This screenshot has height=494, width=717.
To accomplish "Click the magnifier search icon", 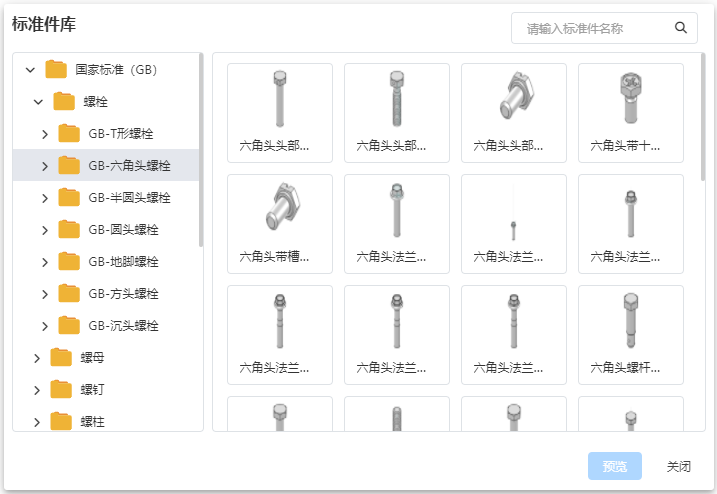I will (680, 28).
